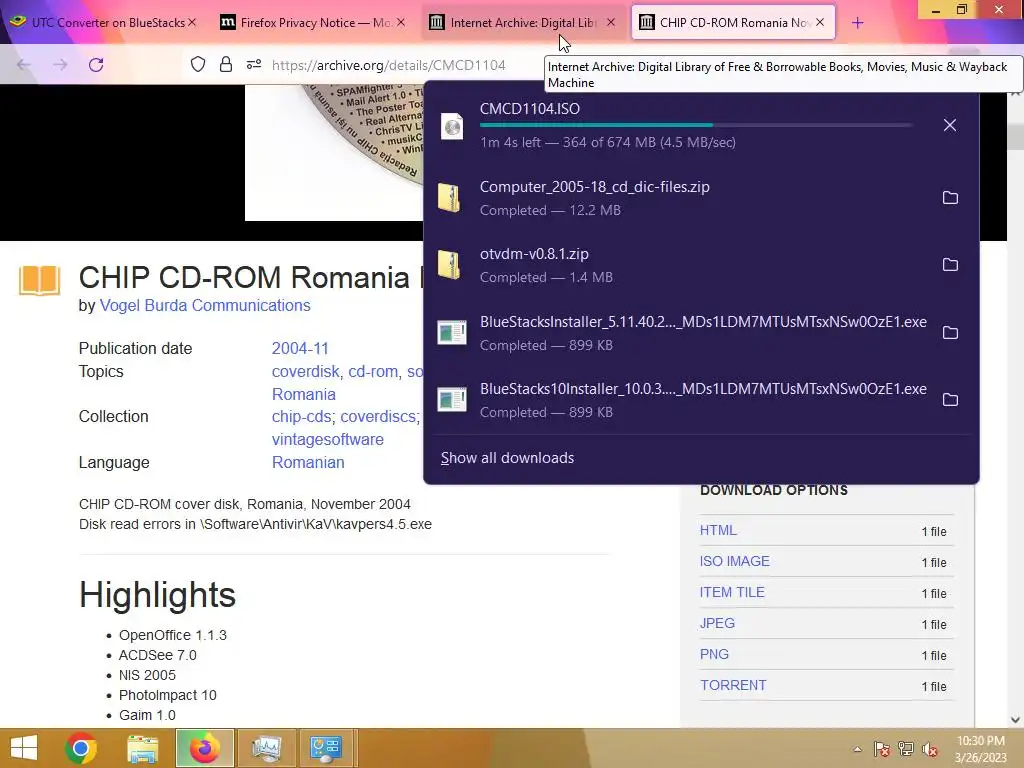Download the ITEM TILE option
Screen dimensions: 1024x768
click(x=732, y=592)
